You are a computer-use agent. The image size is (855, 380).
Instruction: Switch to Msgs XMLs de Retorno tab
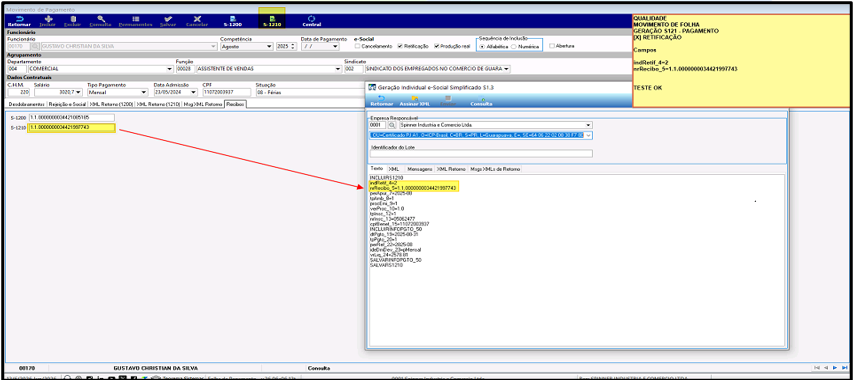(496, 169)
